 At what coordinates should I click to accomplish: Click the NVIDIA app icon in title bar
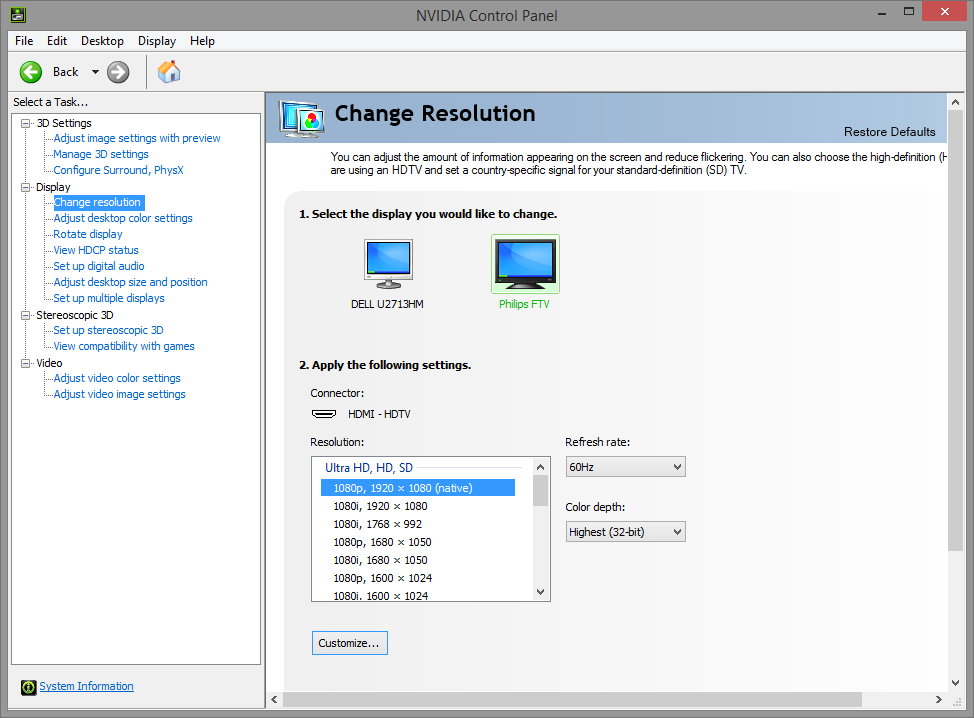point(18,14)
